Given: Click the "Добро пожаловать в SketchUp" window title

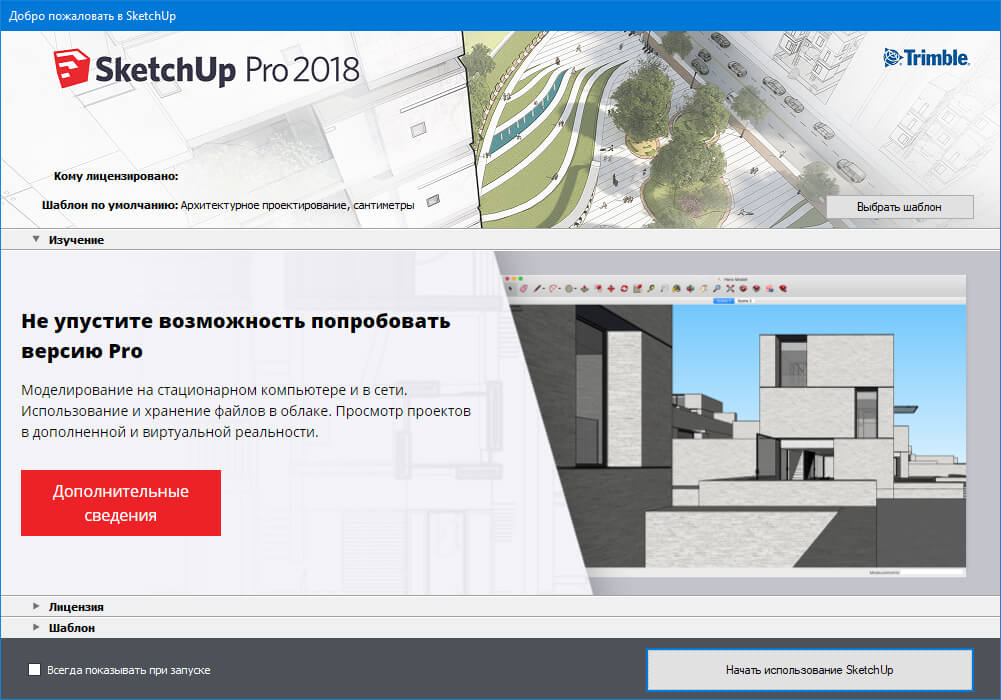Looking at the screenshot, I should point(93,16).
